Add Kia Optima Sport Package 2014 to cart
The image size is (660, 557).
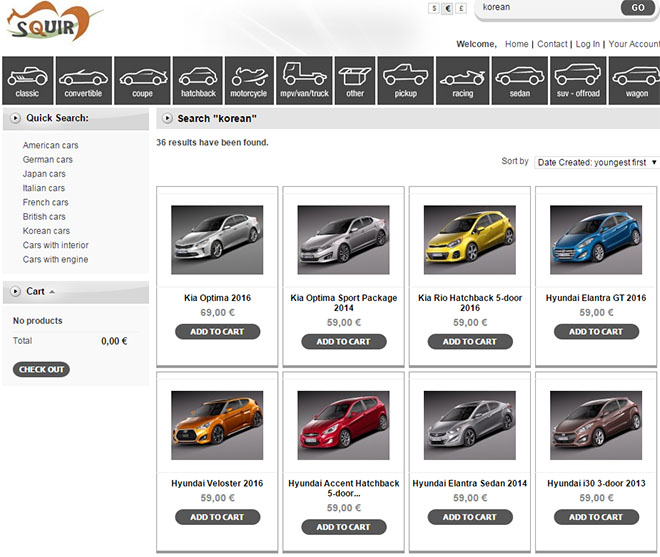click(343, 341)
